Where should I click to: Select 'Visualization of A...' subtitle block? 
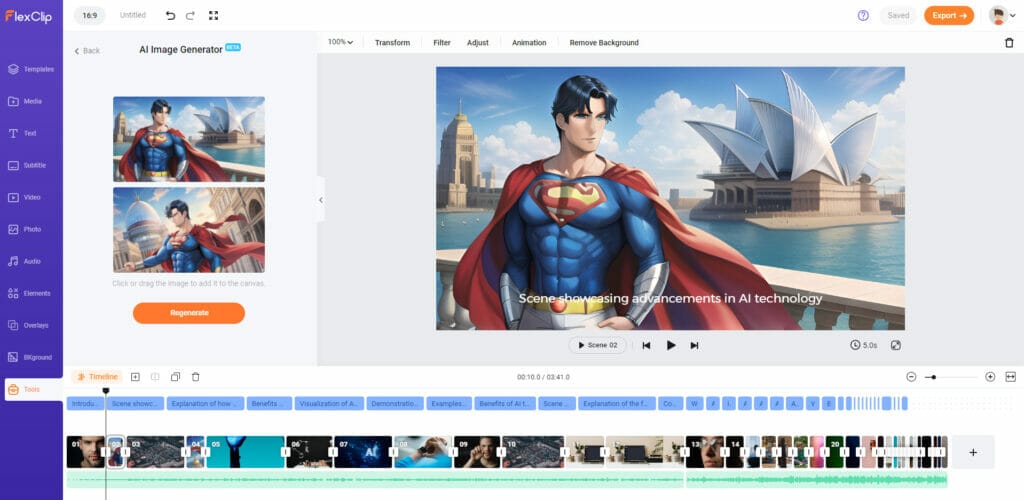coord(328,403)
